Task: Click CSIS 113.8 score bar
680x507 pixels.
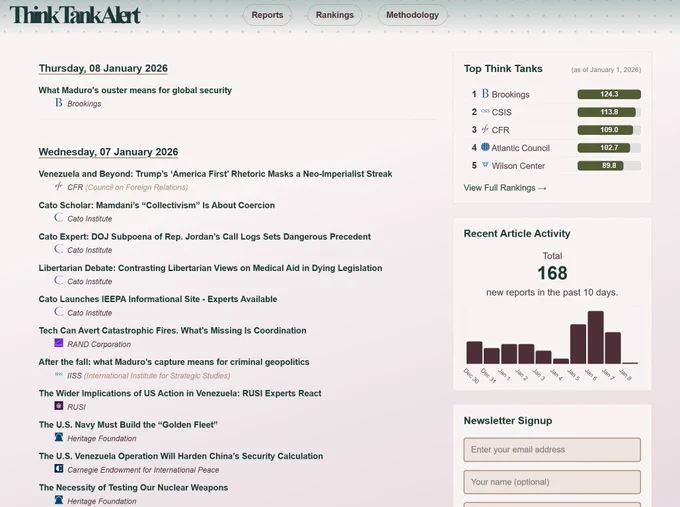Action: point(609,112)
